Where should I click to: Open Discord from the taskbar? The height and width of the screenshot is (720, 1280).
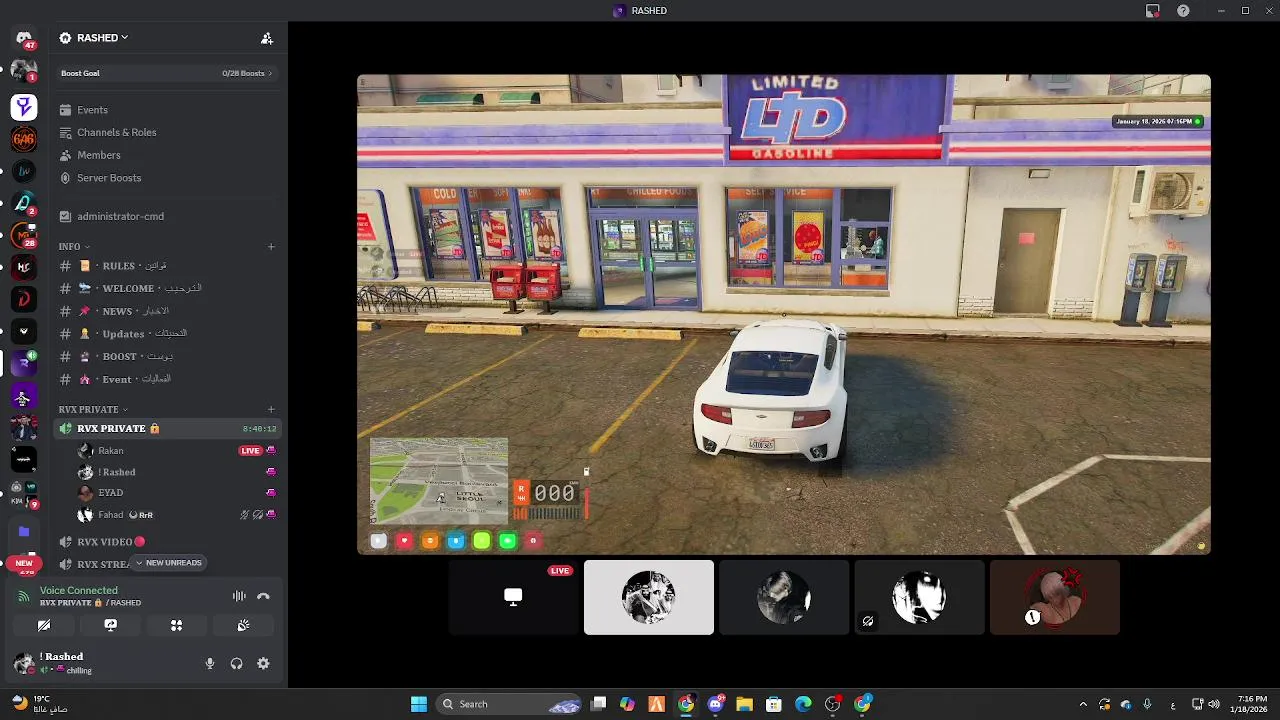pyautogui.click(x=715, y=704)
